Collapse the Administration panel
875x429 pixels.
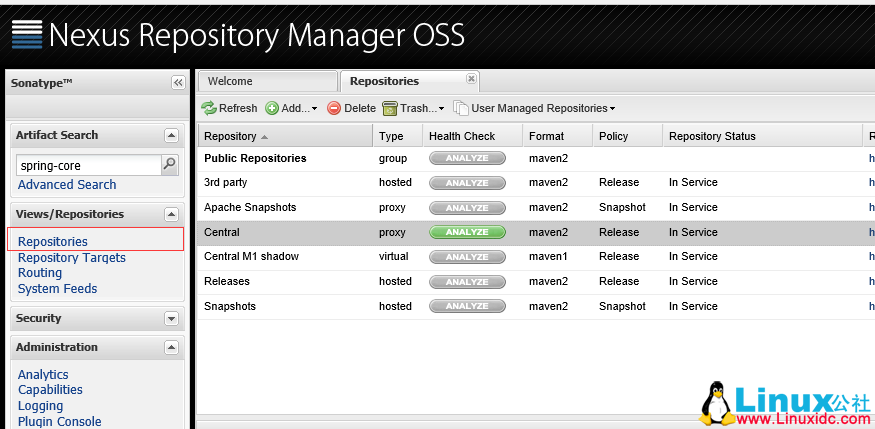tap(171, 348)
